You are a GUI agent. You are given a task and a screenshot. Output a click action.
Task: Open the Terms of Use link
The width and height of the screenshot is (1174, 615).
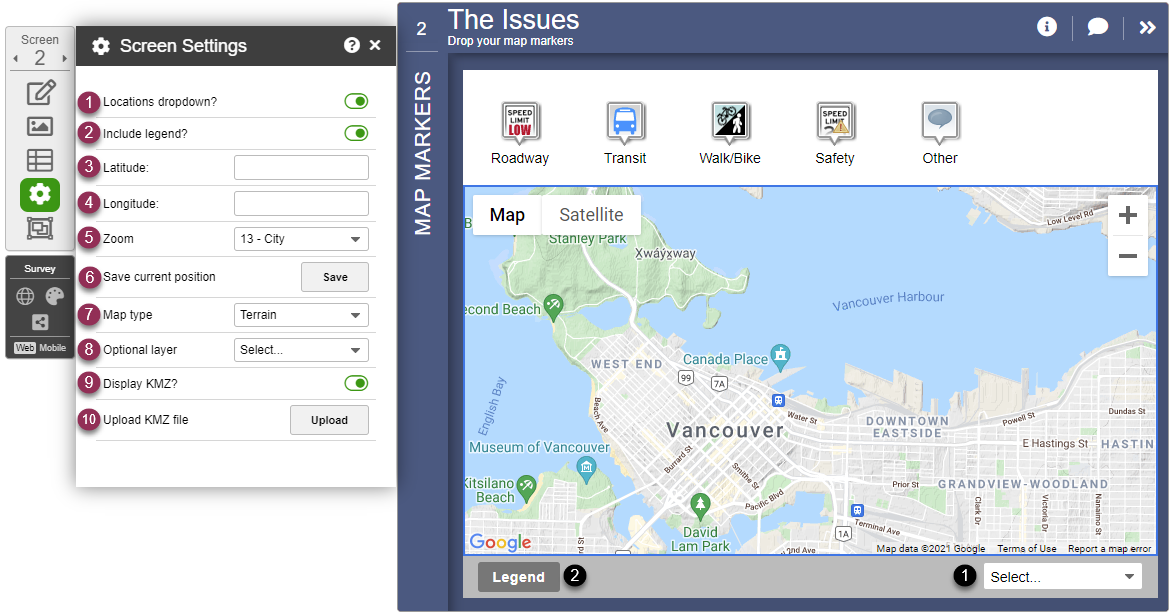[1027, 548]
